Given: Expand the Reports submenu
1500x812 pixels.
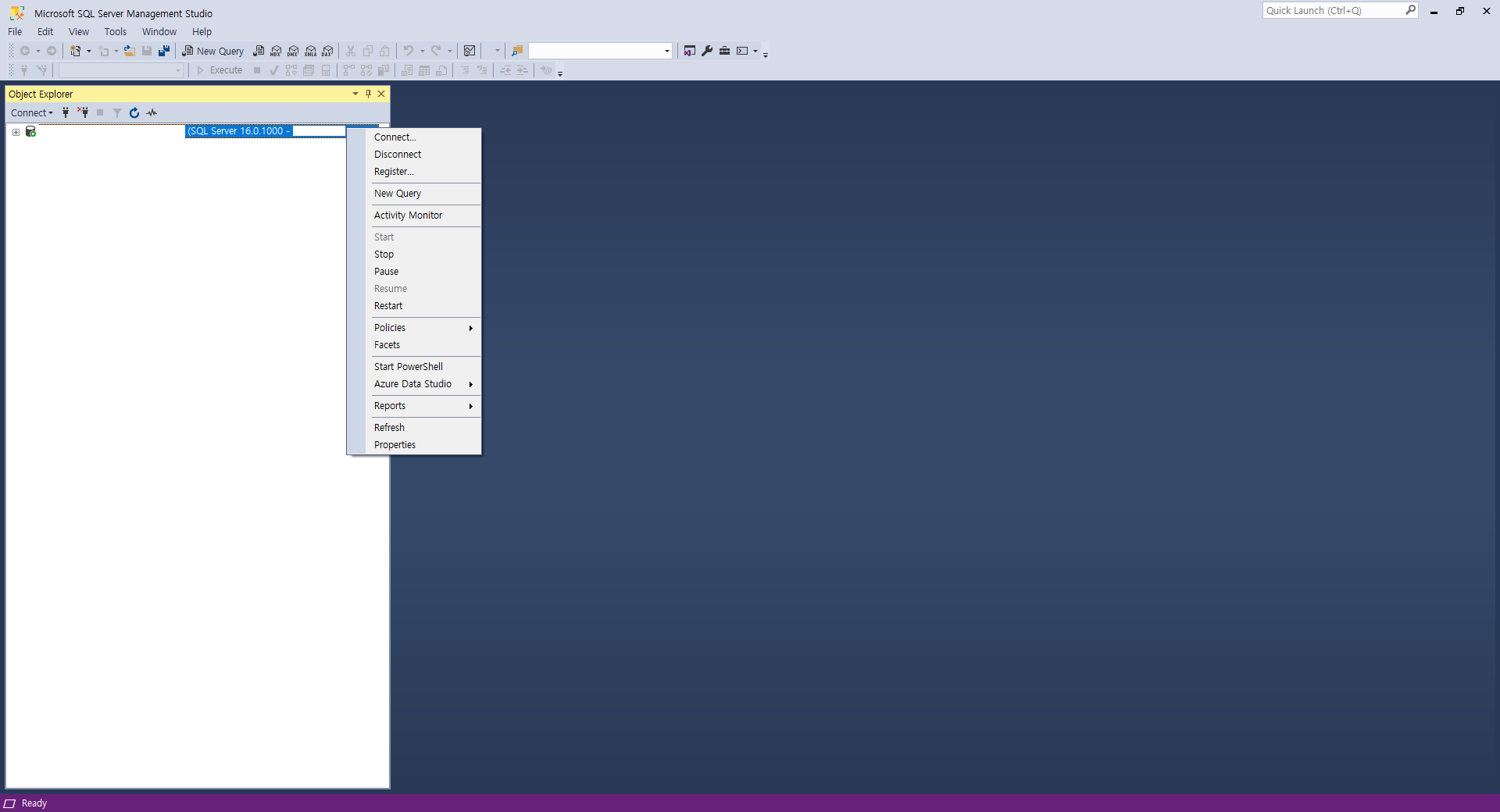Looking at the screenshot, I should click(x=414, y=406).
